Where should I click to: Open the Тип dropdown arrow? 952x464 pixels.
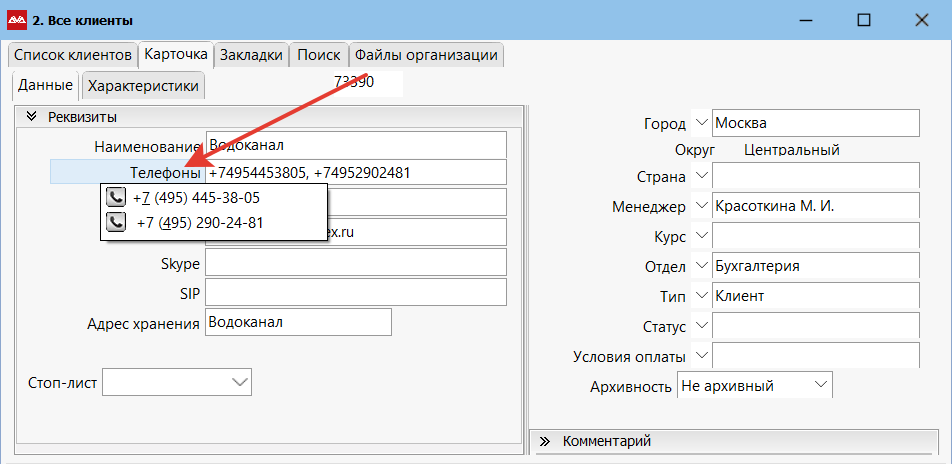coord(701,296)
